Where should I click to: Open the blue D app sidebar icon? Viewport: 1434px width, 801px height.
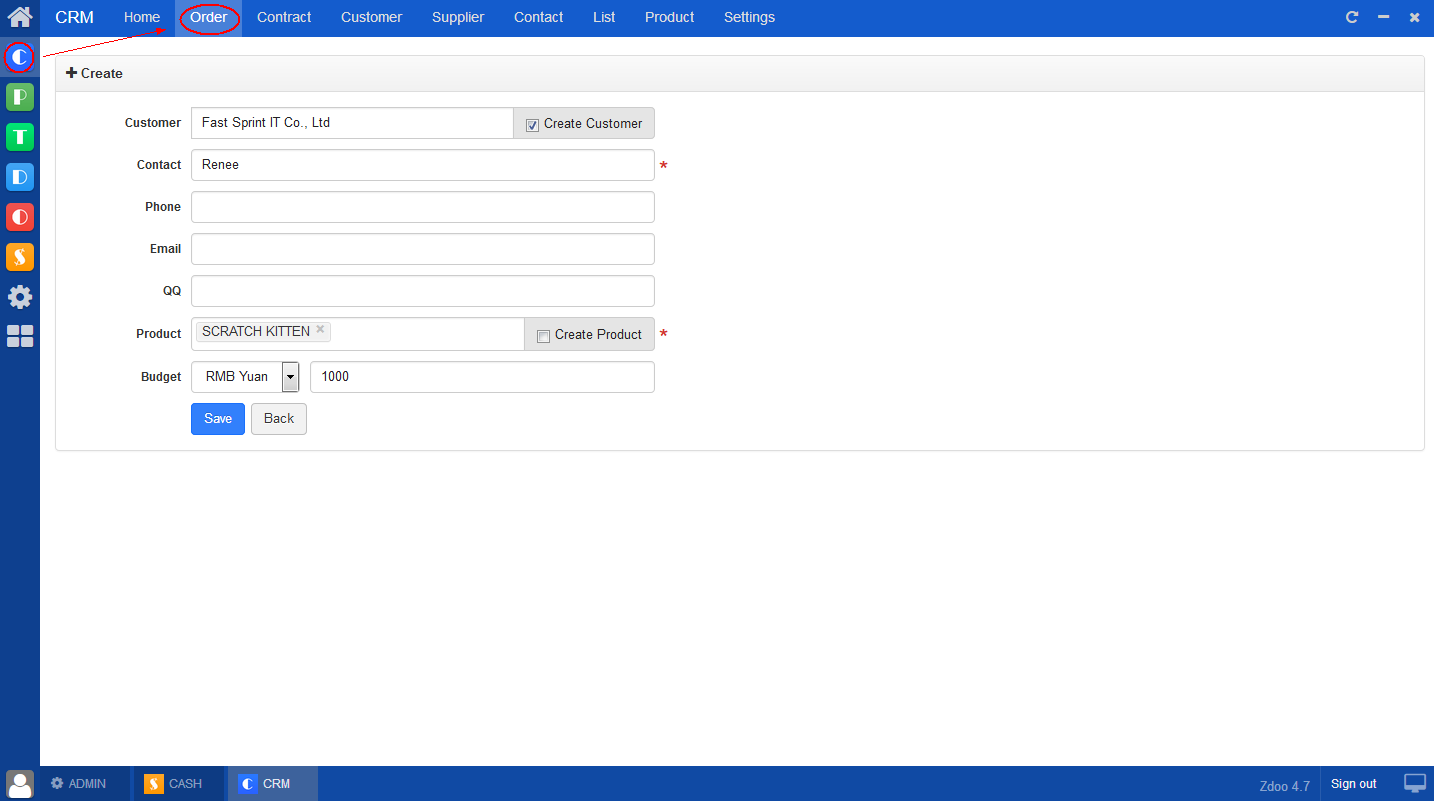pos(20,177)
